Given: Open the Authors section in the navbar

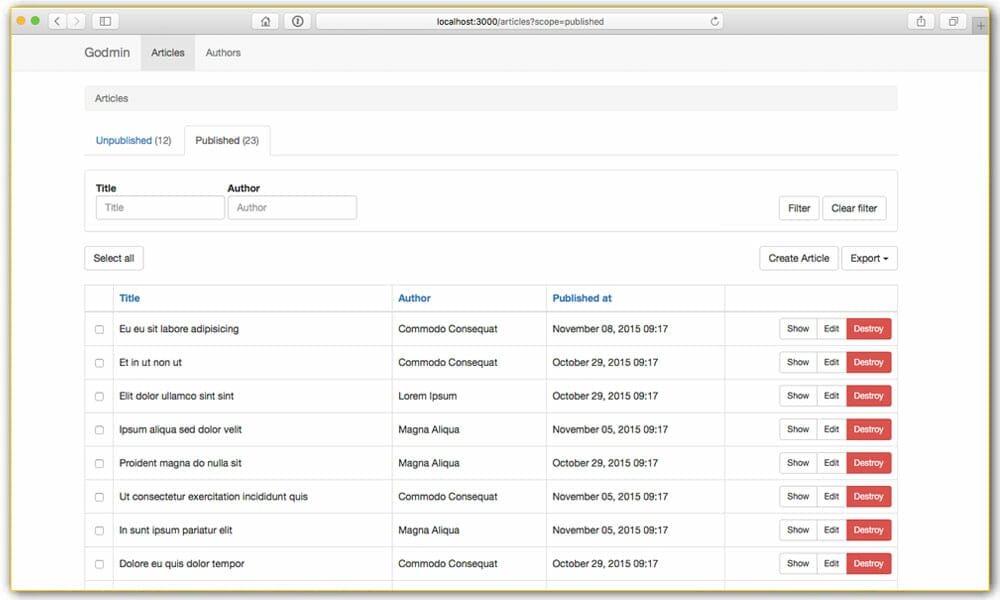Looking at the screenshot, I should (x=222, y=53).
